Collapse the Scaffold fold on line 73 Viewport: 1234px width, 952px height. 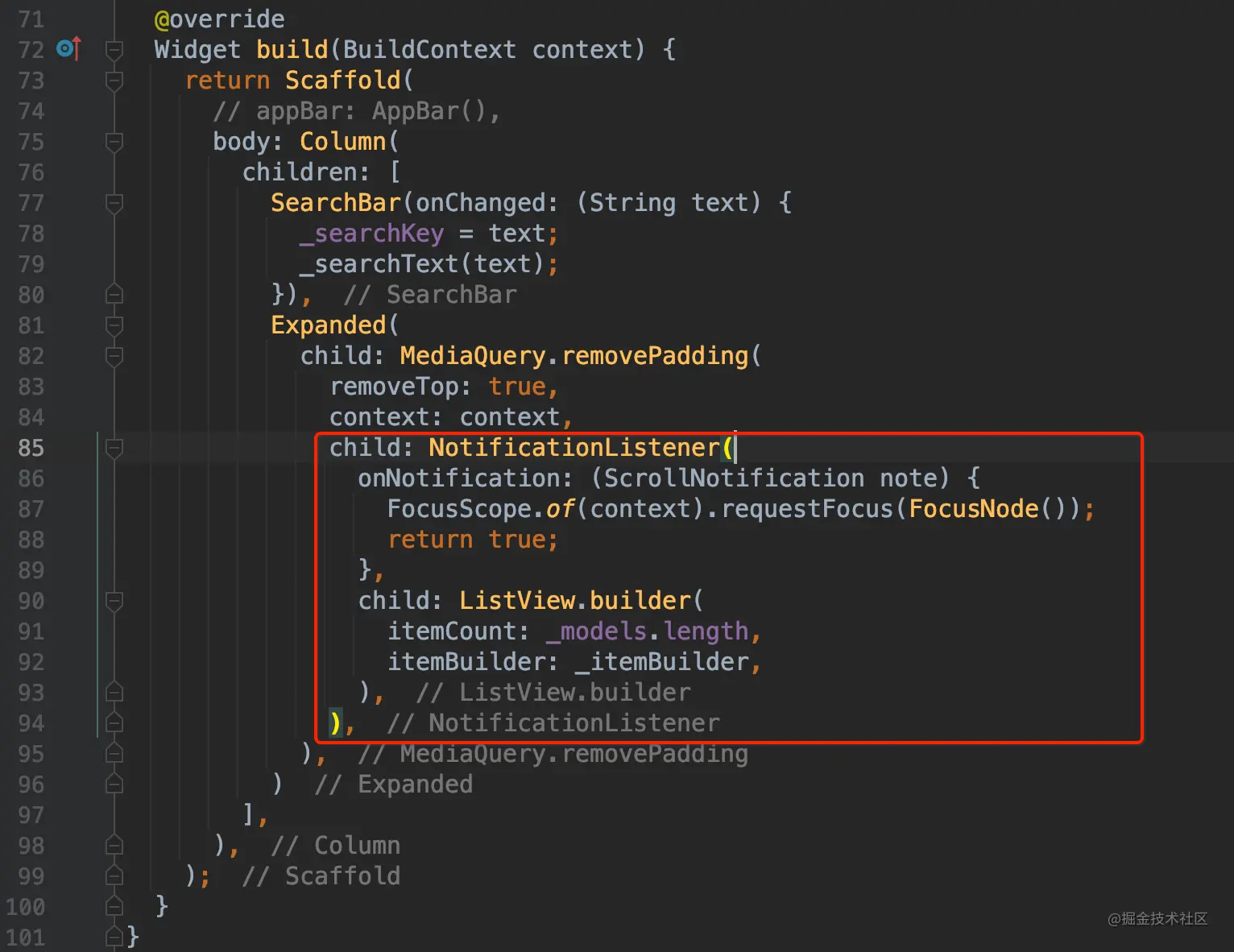[x=114, y=81]
